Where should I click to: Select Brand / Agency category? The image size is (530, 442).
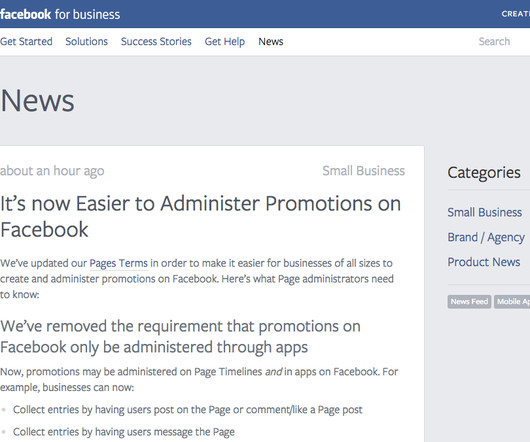click(486, 238)
